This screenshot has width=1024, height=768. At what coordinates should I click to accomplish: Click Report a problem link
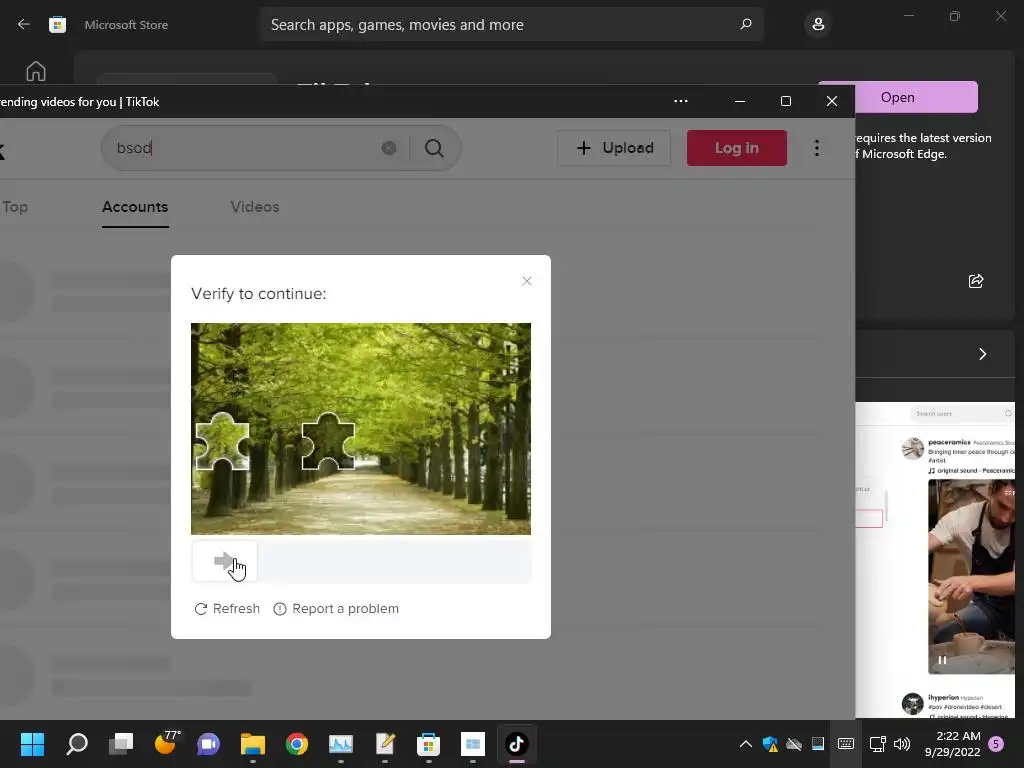(336, 609)
